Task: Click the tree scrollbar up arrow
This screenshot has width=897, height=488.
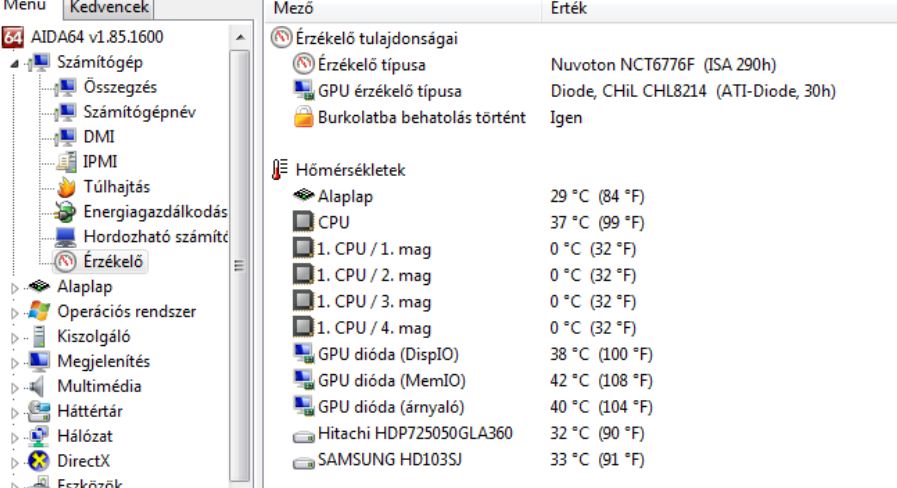Action: [240, 38]
